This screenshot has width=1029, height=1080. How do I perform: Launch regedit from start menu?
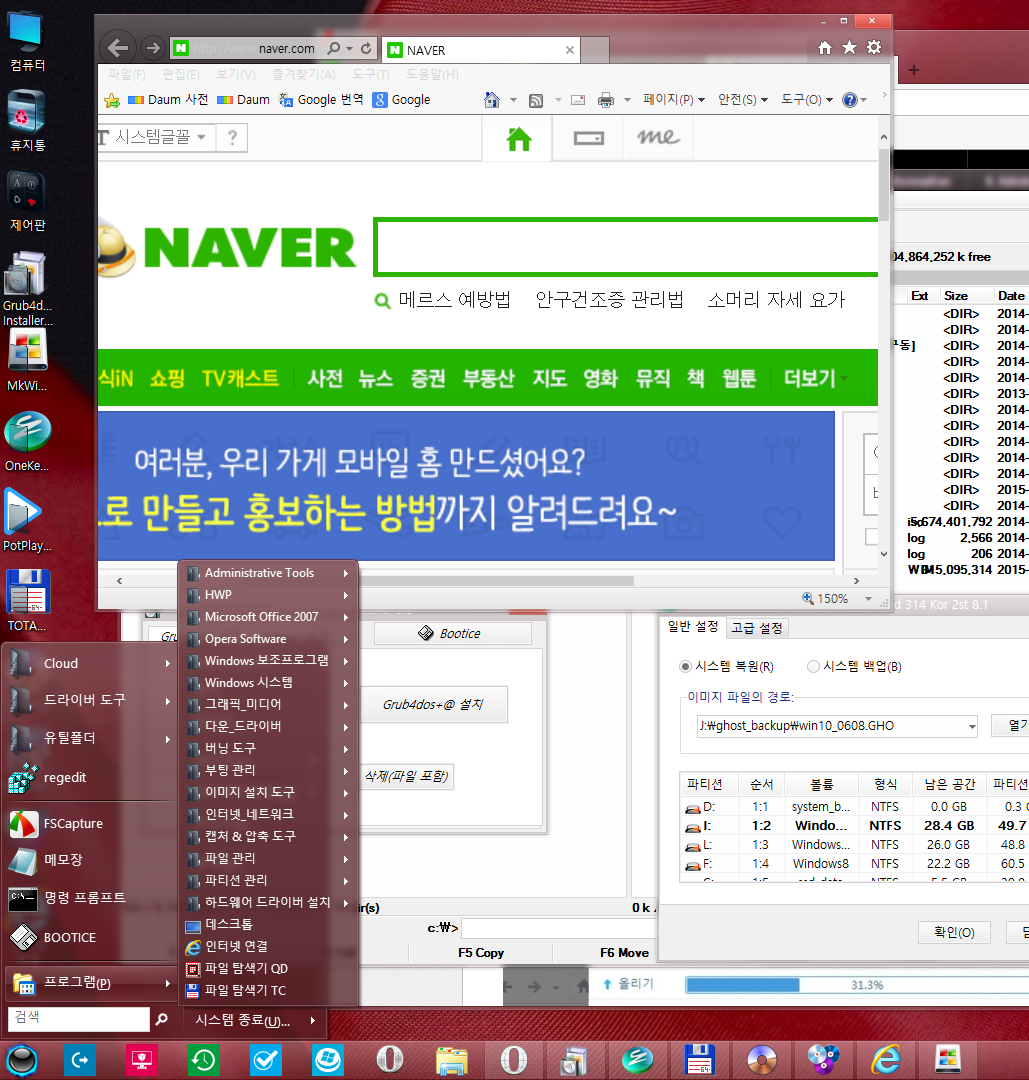tap(88, 778)
